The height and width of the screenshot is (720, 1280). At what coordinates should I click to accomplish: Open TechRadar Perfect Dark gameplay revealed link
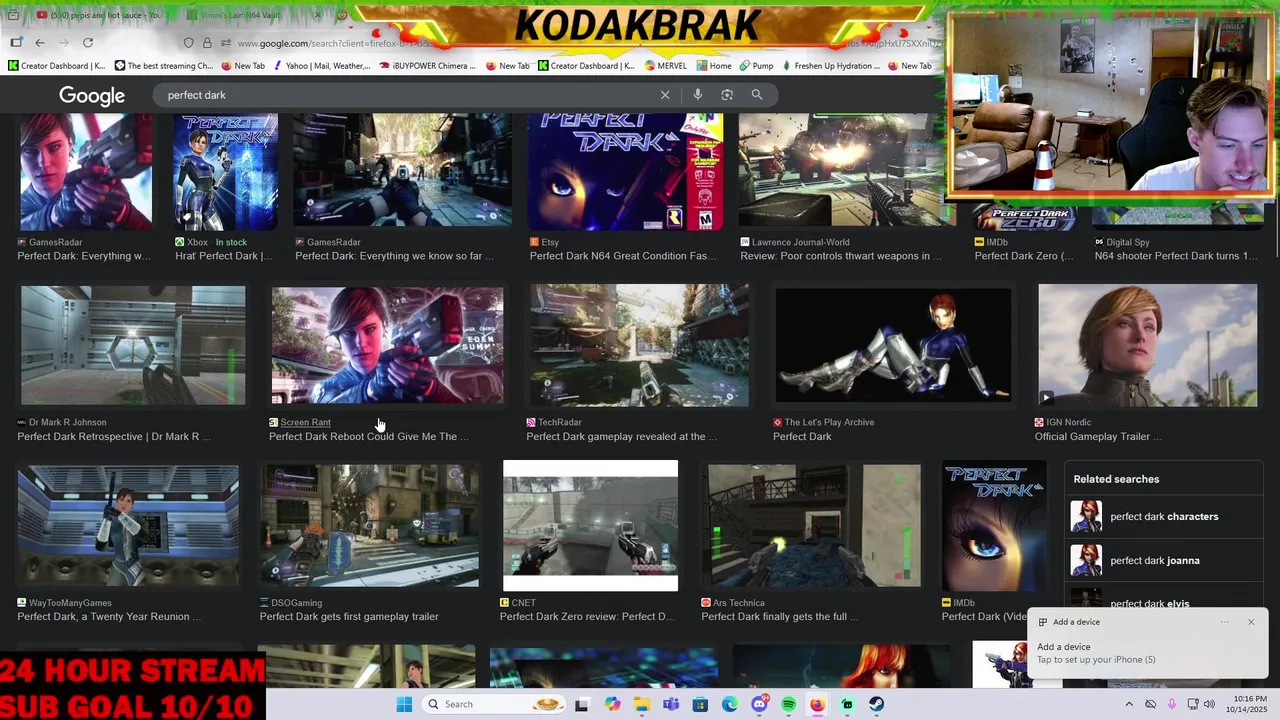[622, 436]
